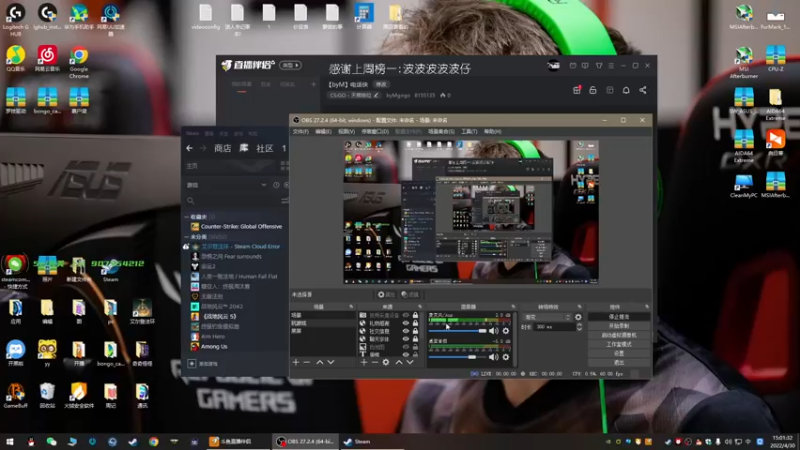
Task: Adjust the desktop audio volume slider
Action: coord(458,357)
